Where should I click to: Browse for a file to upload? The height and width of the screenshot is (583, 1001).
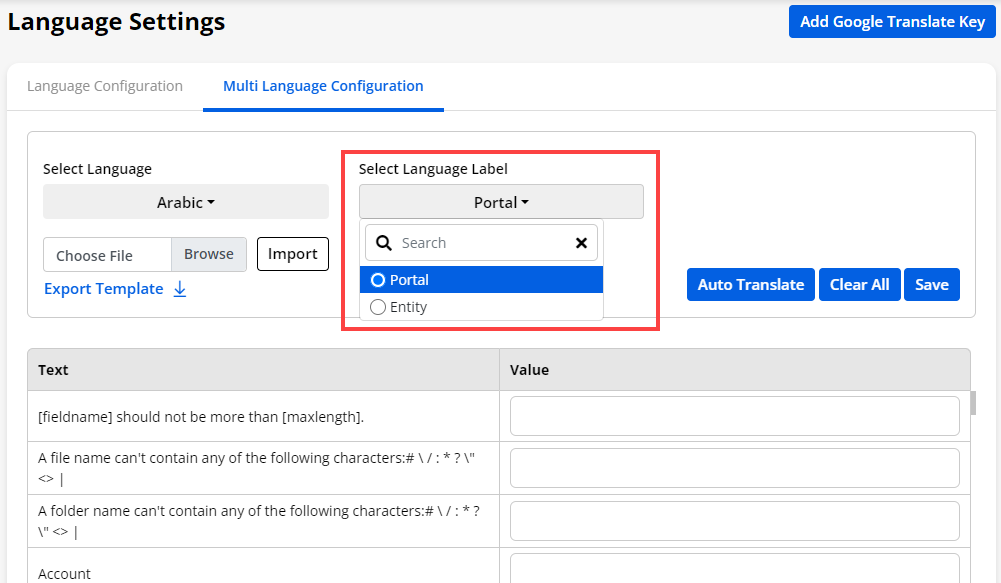point(209,254)
